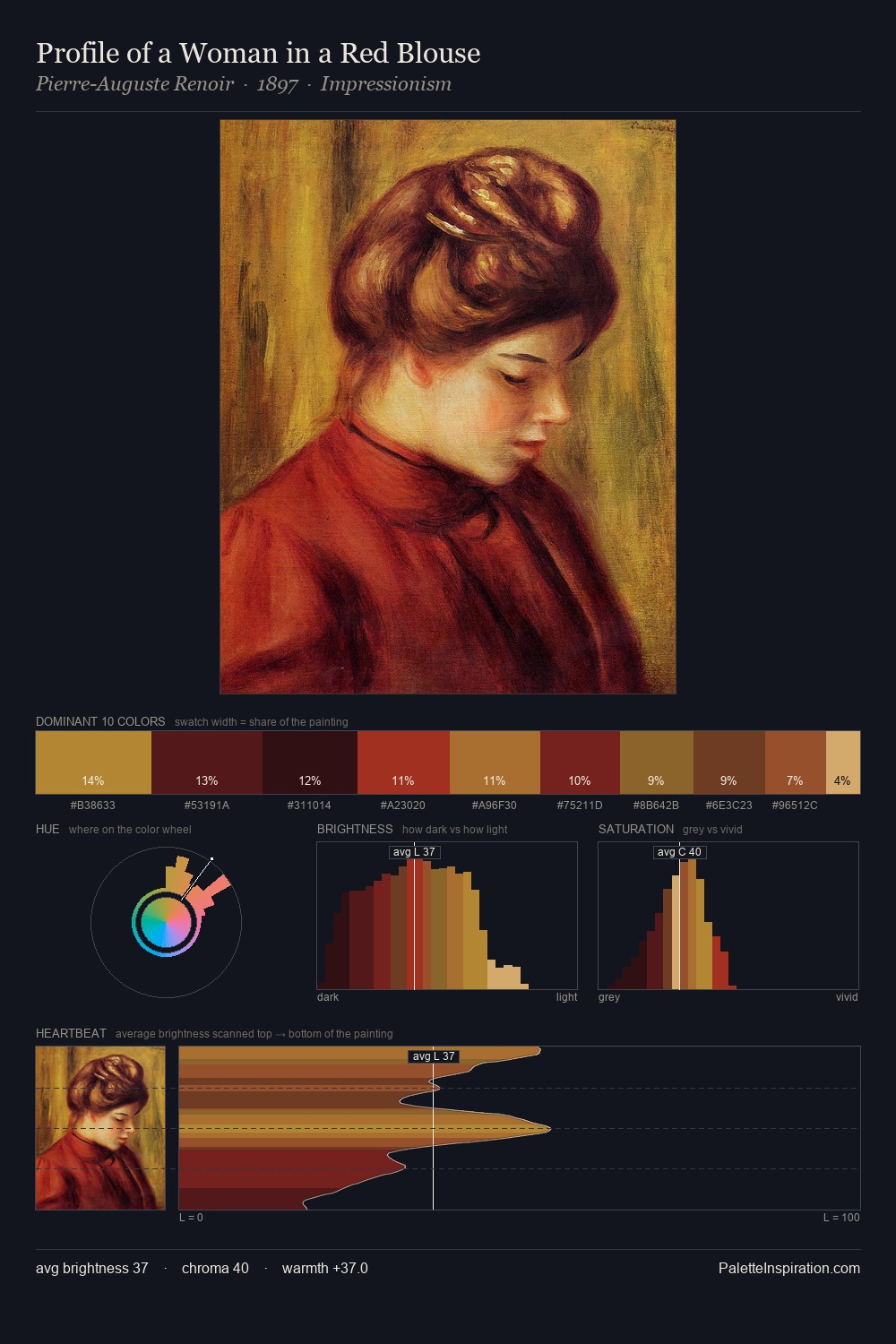Click the #53191A hex code label
This screenshot has width=896, height=1344.
point(207,806)
